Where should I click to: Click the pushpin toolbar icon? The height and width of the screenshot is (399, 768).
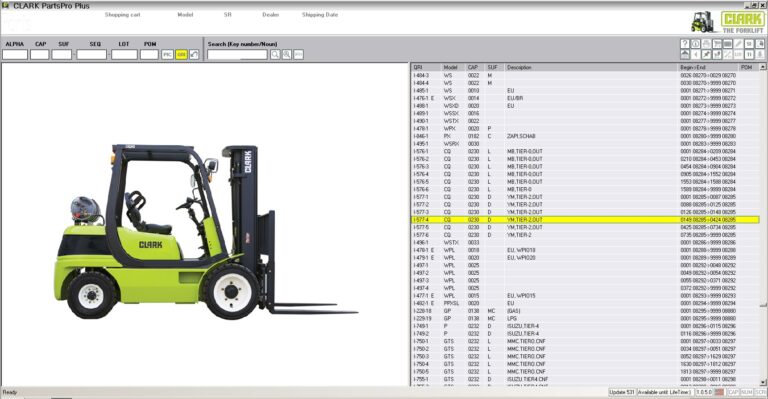(706, 54)
